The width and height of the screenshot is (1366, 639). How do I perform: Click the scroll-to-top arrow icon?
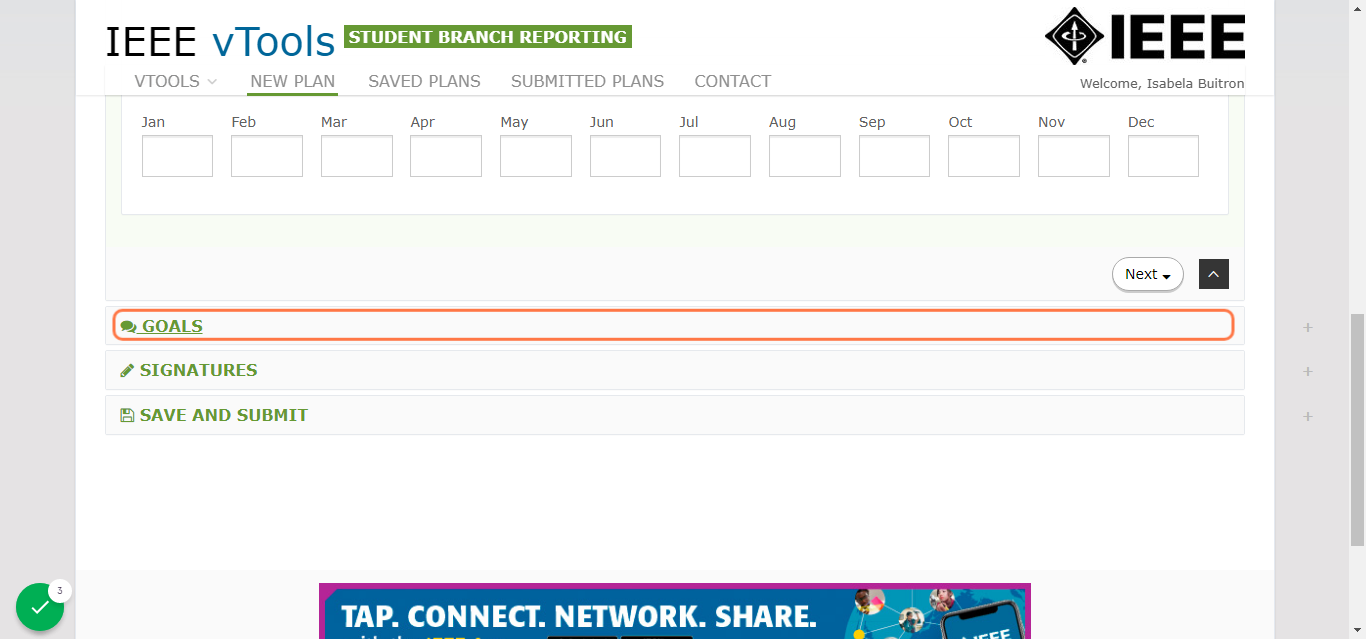pyautogui.click(x=1213, y=274)
